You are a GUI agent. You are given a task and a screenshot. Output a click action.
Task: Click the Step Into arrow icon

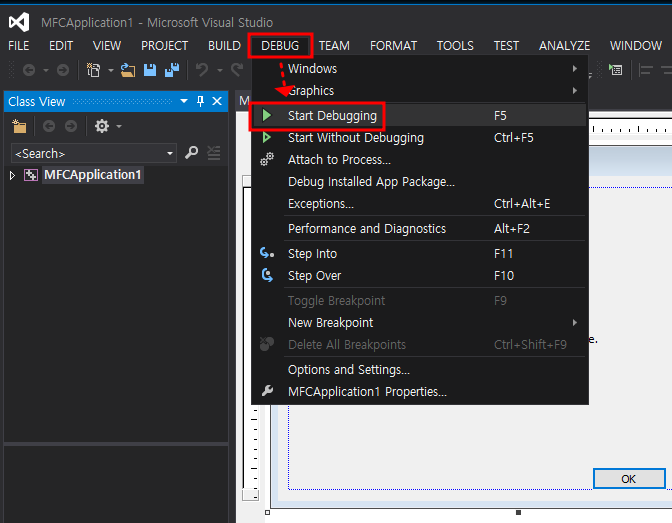coord(267,253)
